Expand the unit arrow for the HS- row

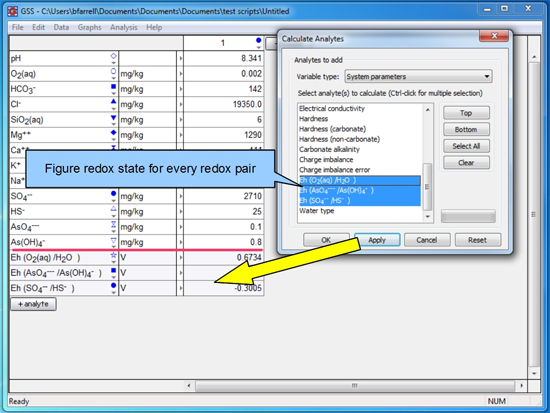(x=180, y=212)
